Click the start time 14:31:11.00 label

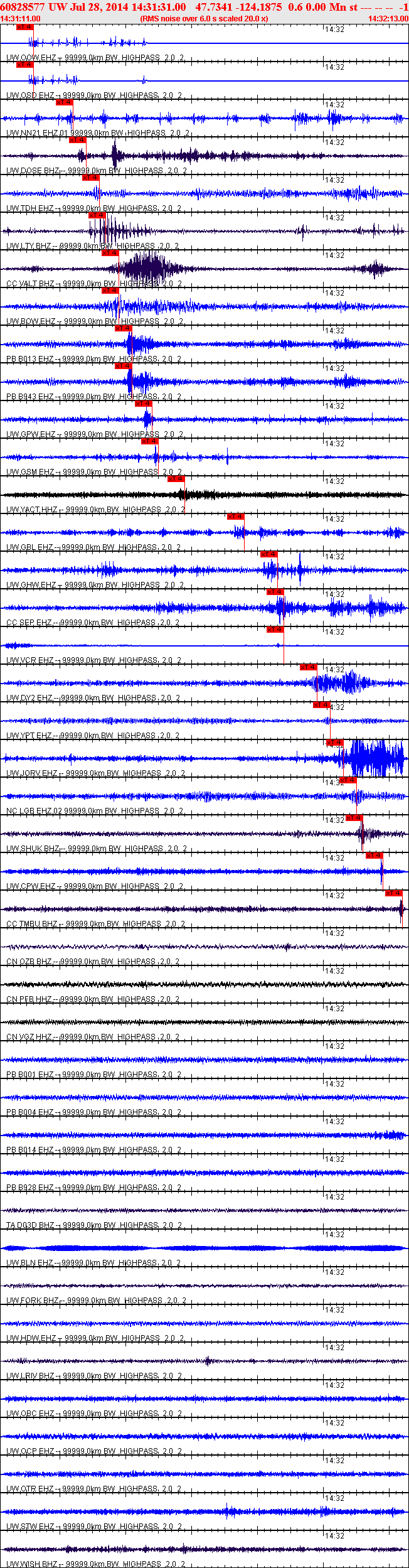pyautogui.click(x=20, y=19)
